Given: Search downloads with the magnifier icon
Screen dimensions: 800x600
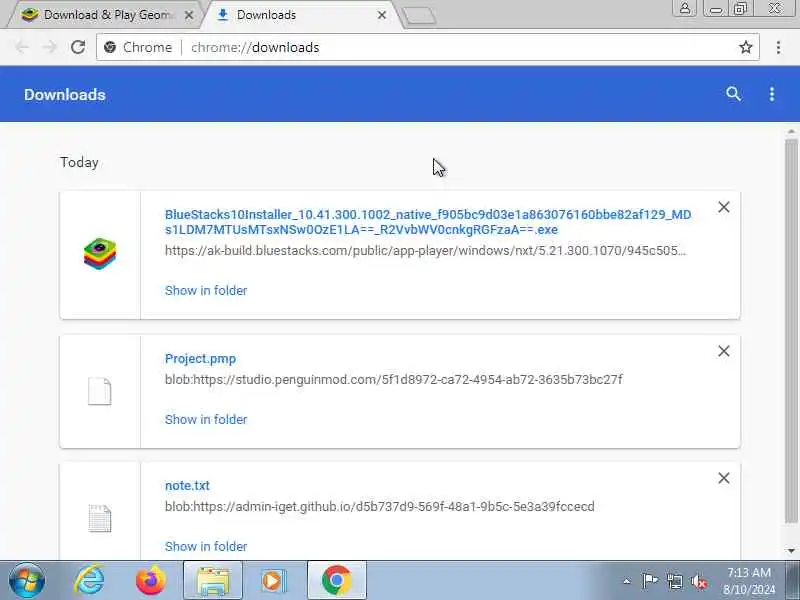Looking at the screenshot, I should [733, 94].
